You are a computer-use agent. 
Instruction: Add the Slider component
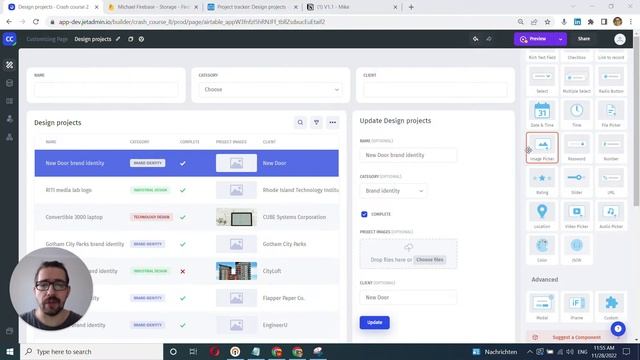[x=576, y=182]
